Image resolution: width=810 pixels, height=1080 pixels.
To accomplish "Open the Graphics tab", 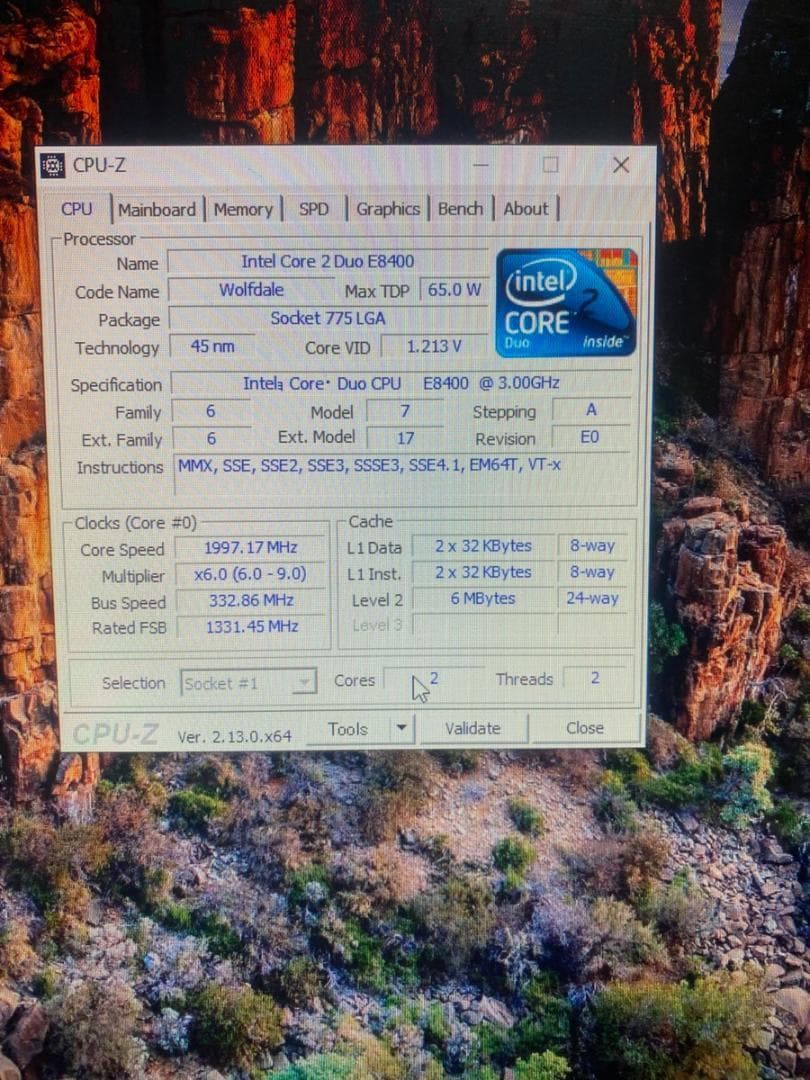I will click(388, 209).
